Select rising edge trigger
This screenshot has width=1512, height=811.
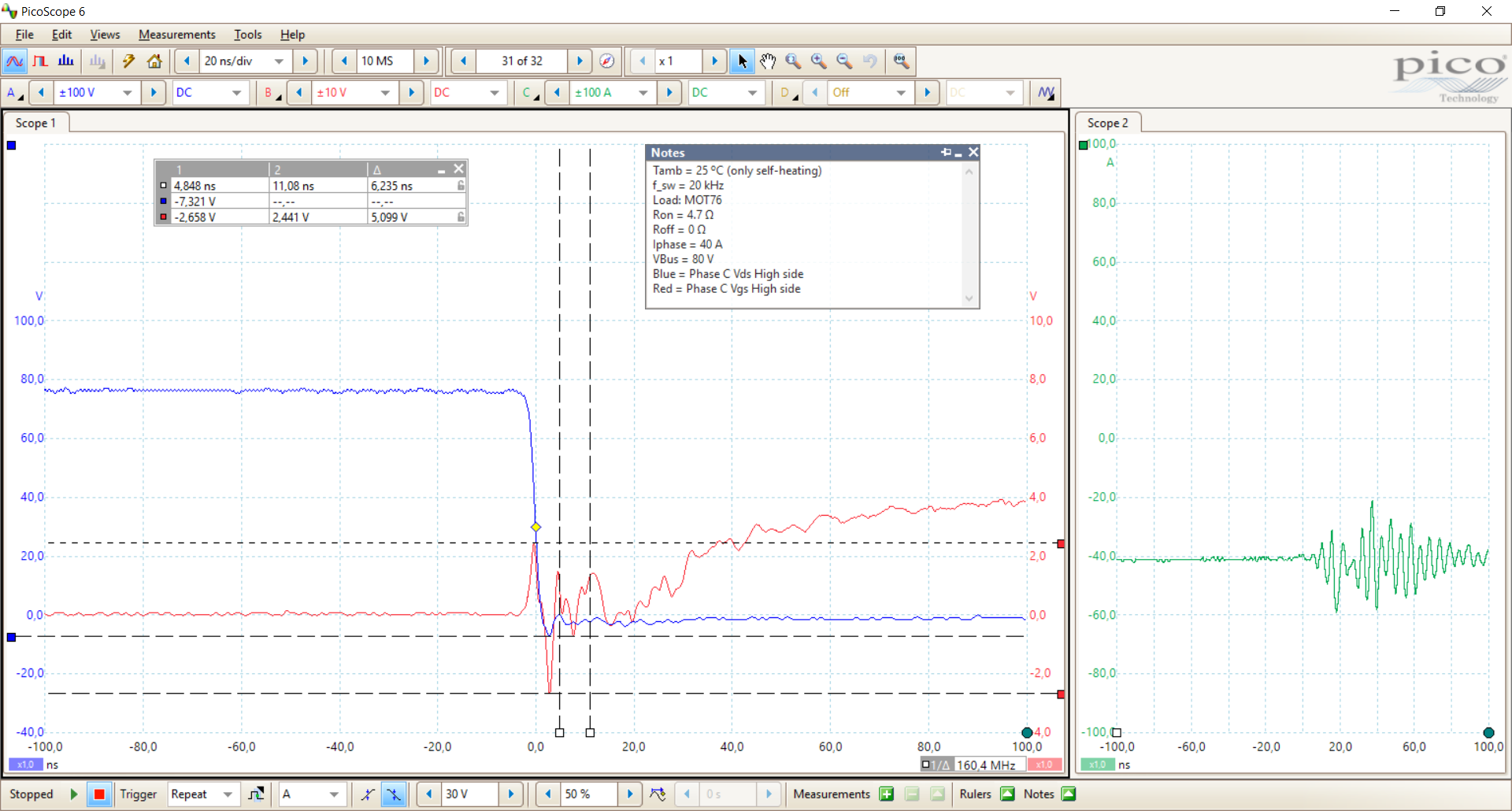point(368,794)
